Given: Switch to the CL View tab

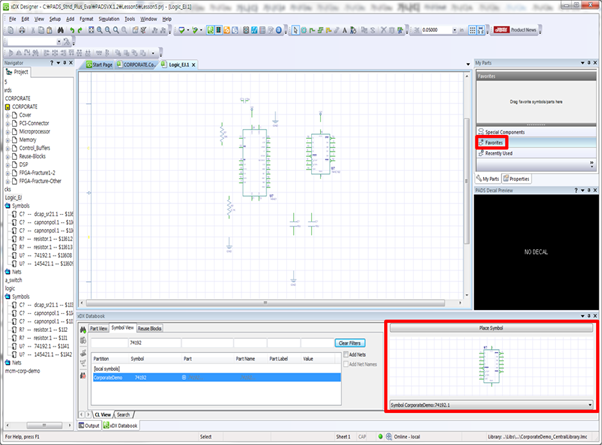Looking at the screenshot, I should 103,415.
